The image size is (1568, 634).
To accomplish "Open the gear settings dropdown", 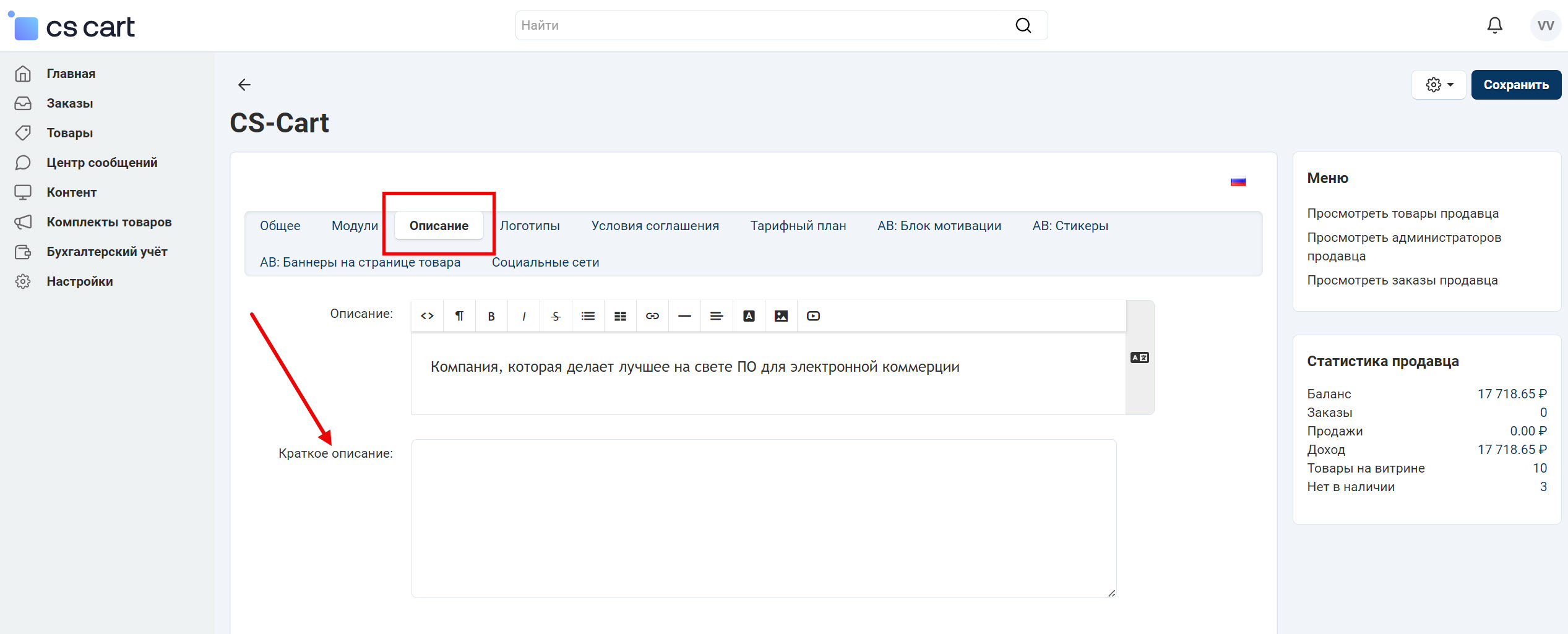I will 1437,85.
